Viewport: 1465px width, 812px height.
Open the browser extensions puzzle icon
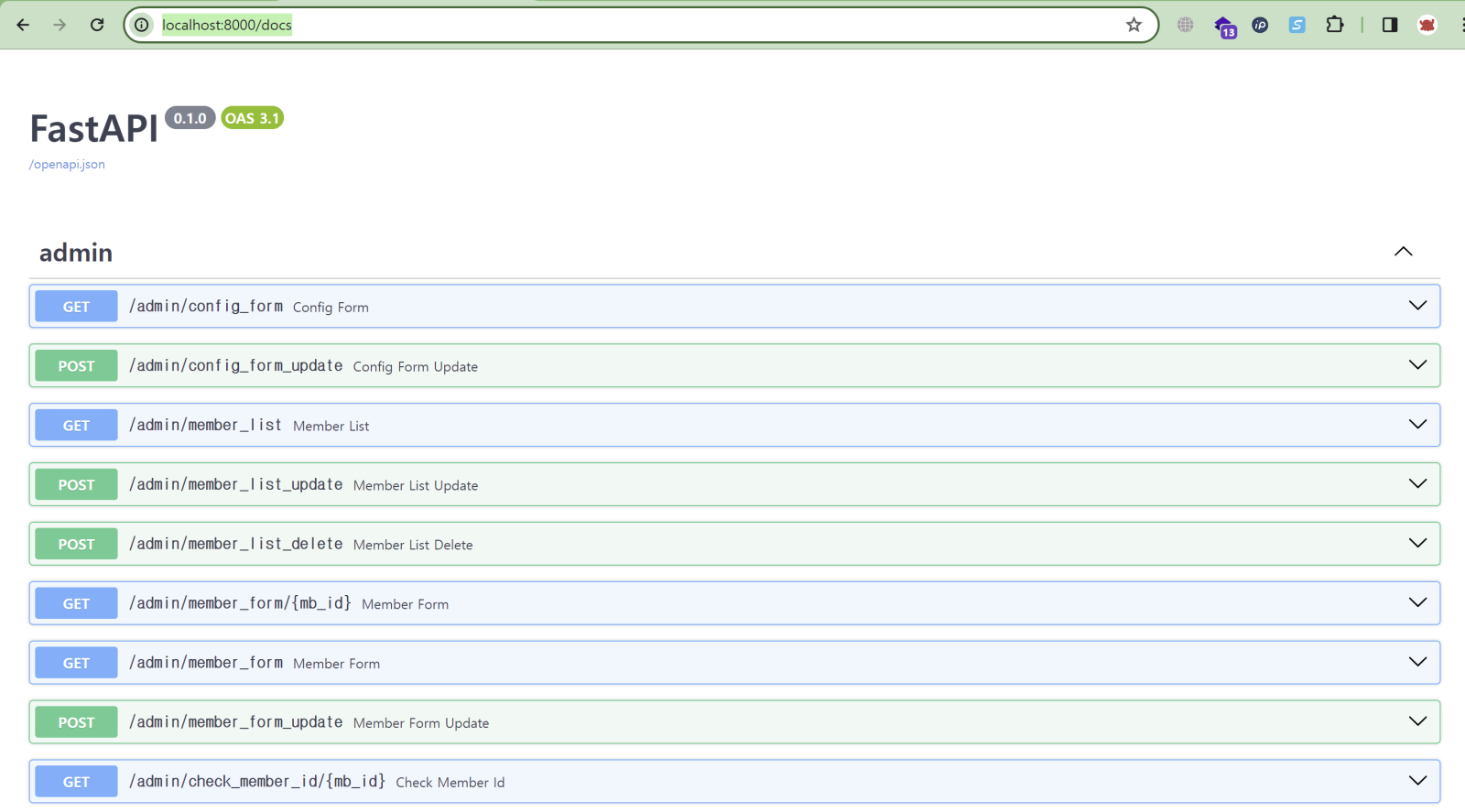(x=1334, y=25)
